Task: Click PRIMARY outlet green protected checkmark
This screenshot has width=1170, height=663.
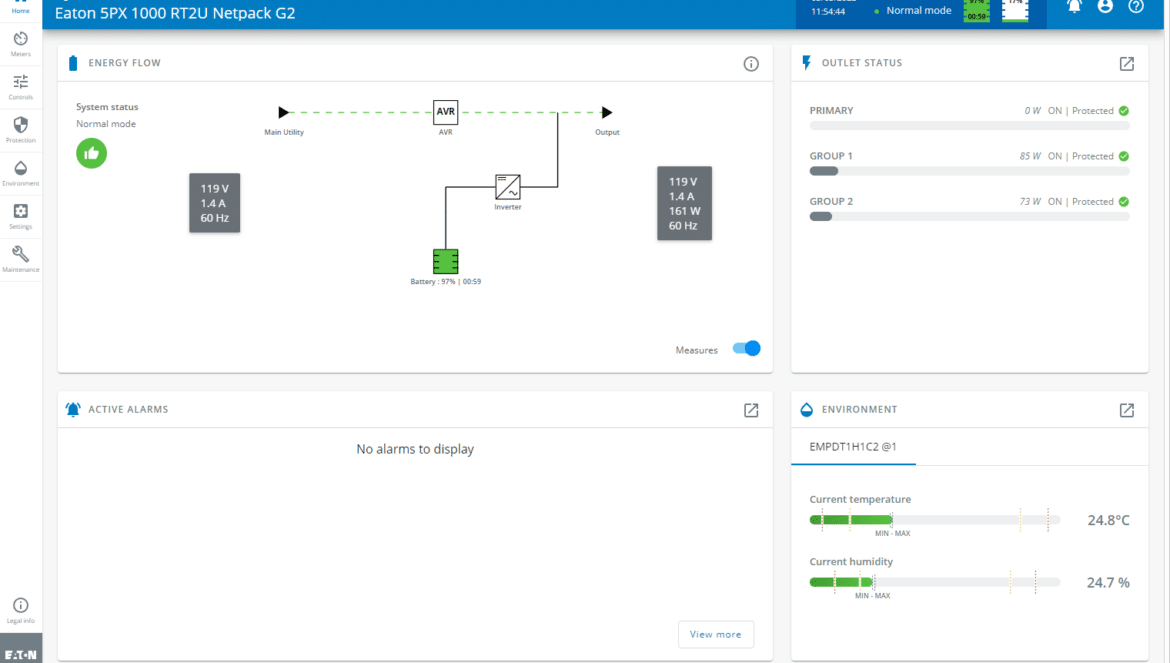Action: point(1124,111)
